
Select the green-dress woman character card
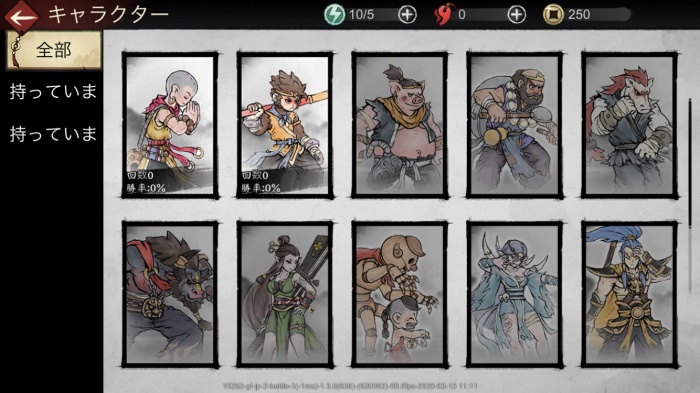click(x=285, y=294)
